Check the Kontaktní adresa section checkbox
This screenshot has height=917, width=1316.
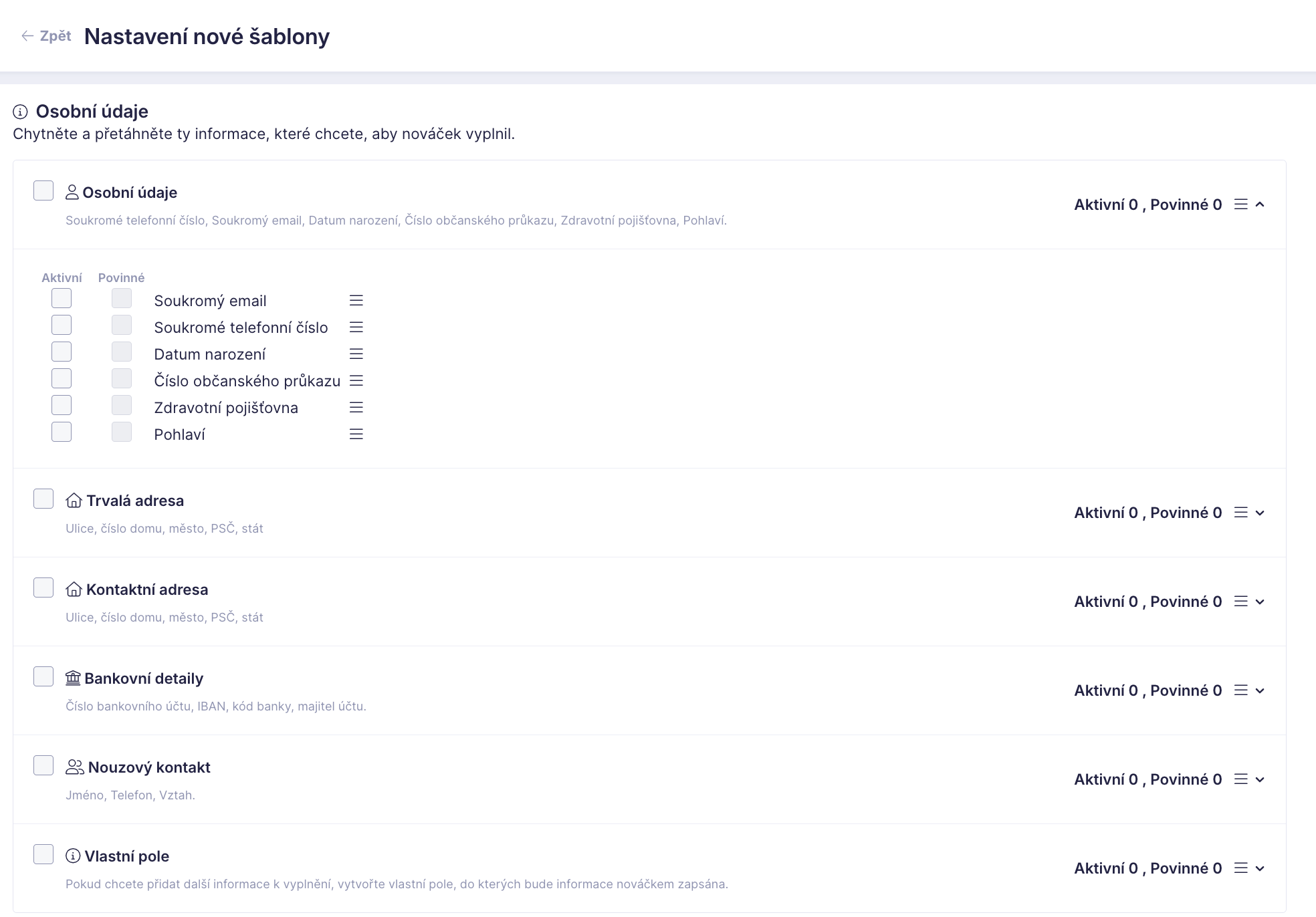[43, 587]
